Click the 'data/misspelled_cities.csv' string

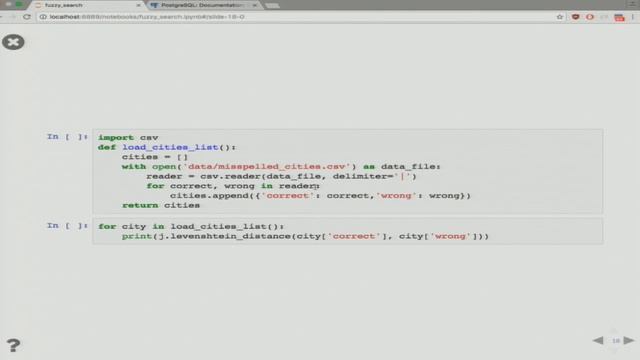pos(267,167)
